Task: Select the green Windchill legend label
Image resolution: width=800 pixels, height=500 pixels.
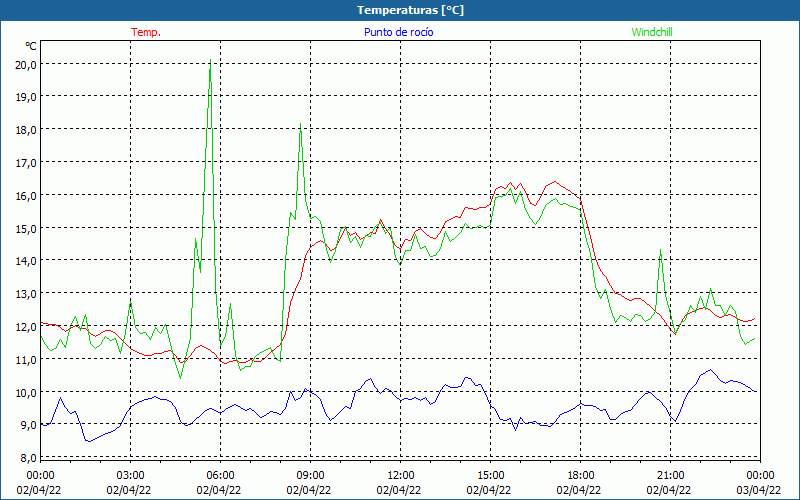Action: (x=652, y=32)
